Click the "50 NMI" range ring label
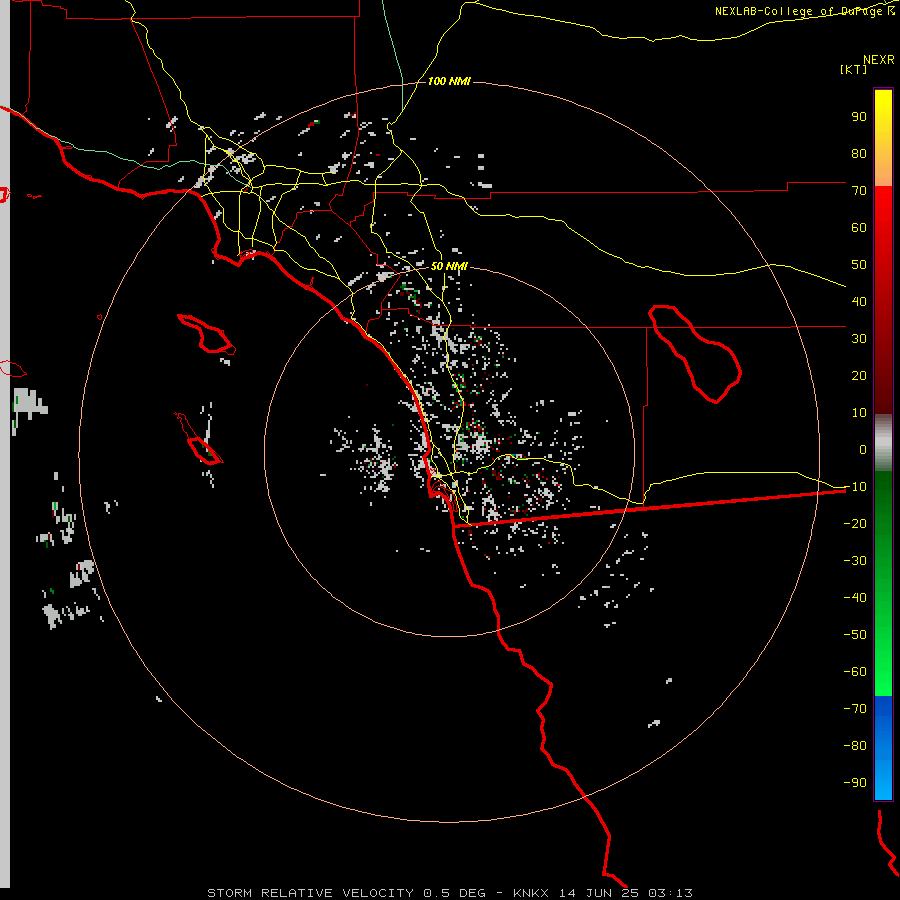The image size is (900, 900). (x=449, y=266)
